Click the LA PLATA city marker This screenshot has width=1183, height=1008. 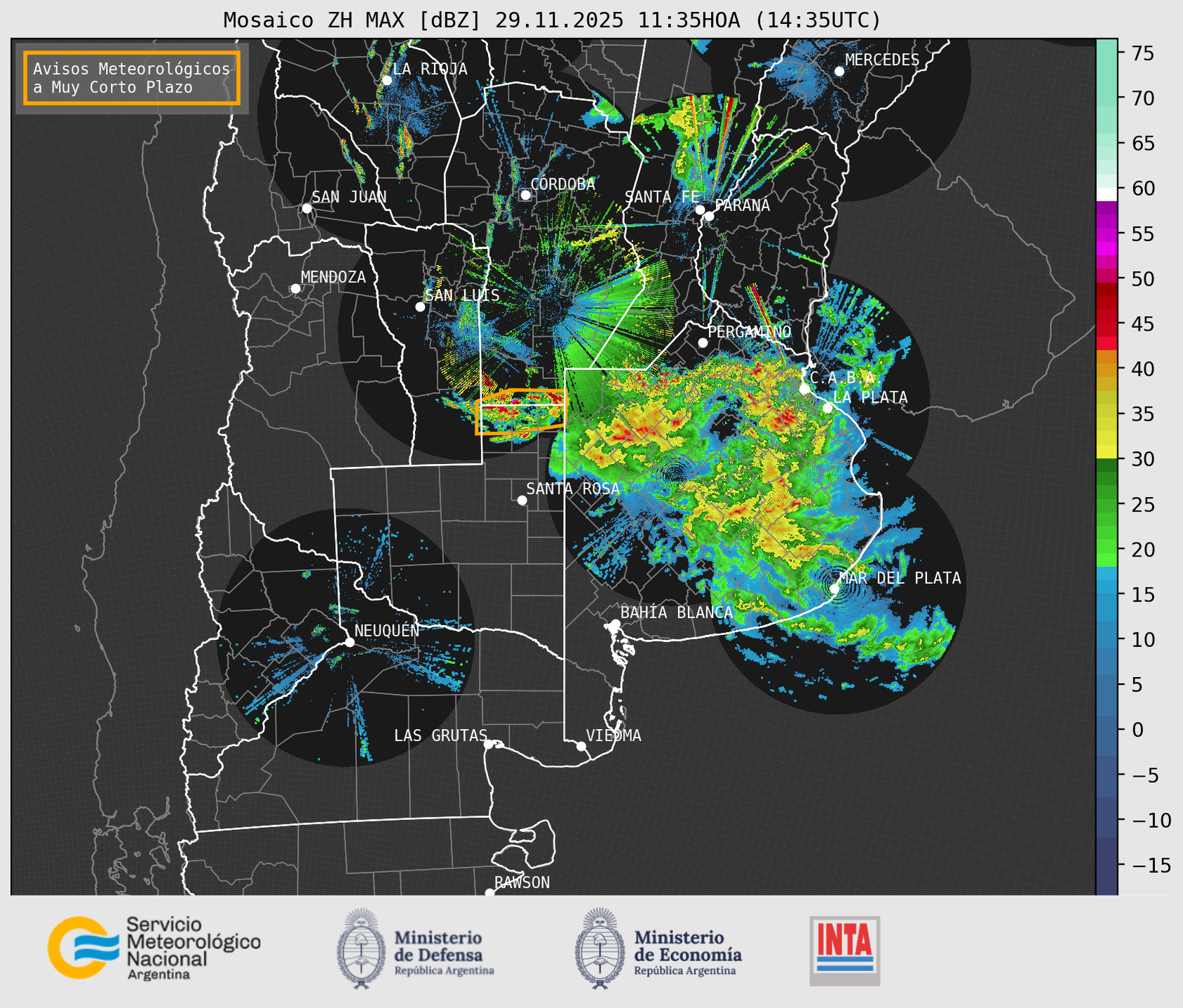click(827, 408)
